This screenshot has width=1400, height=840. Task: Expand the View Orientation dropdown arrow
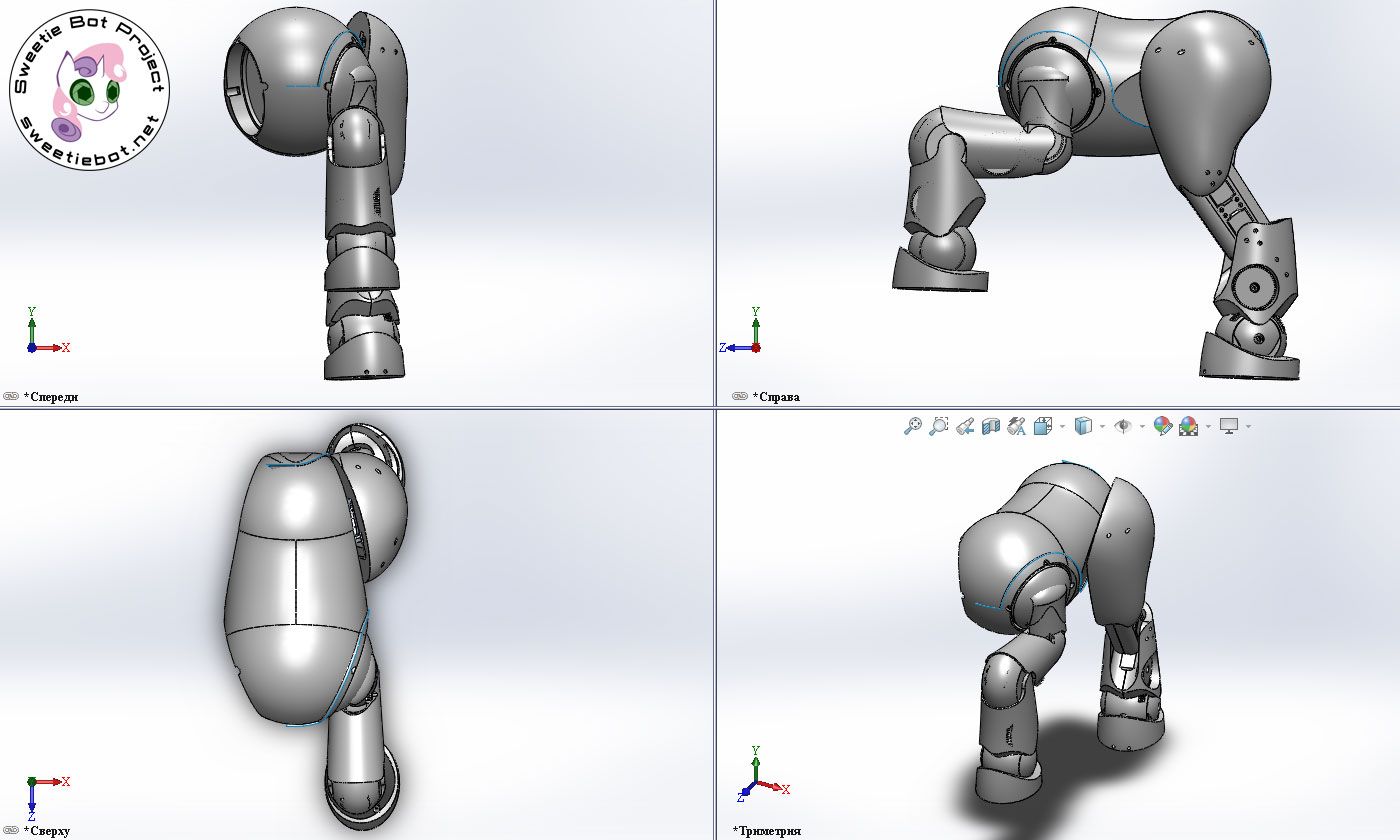(1062, 427)
